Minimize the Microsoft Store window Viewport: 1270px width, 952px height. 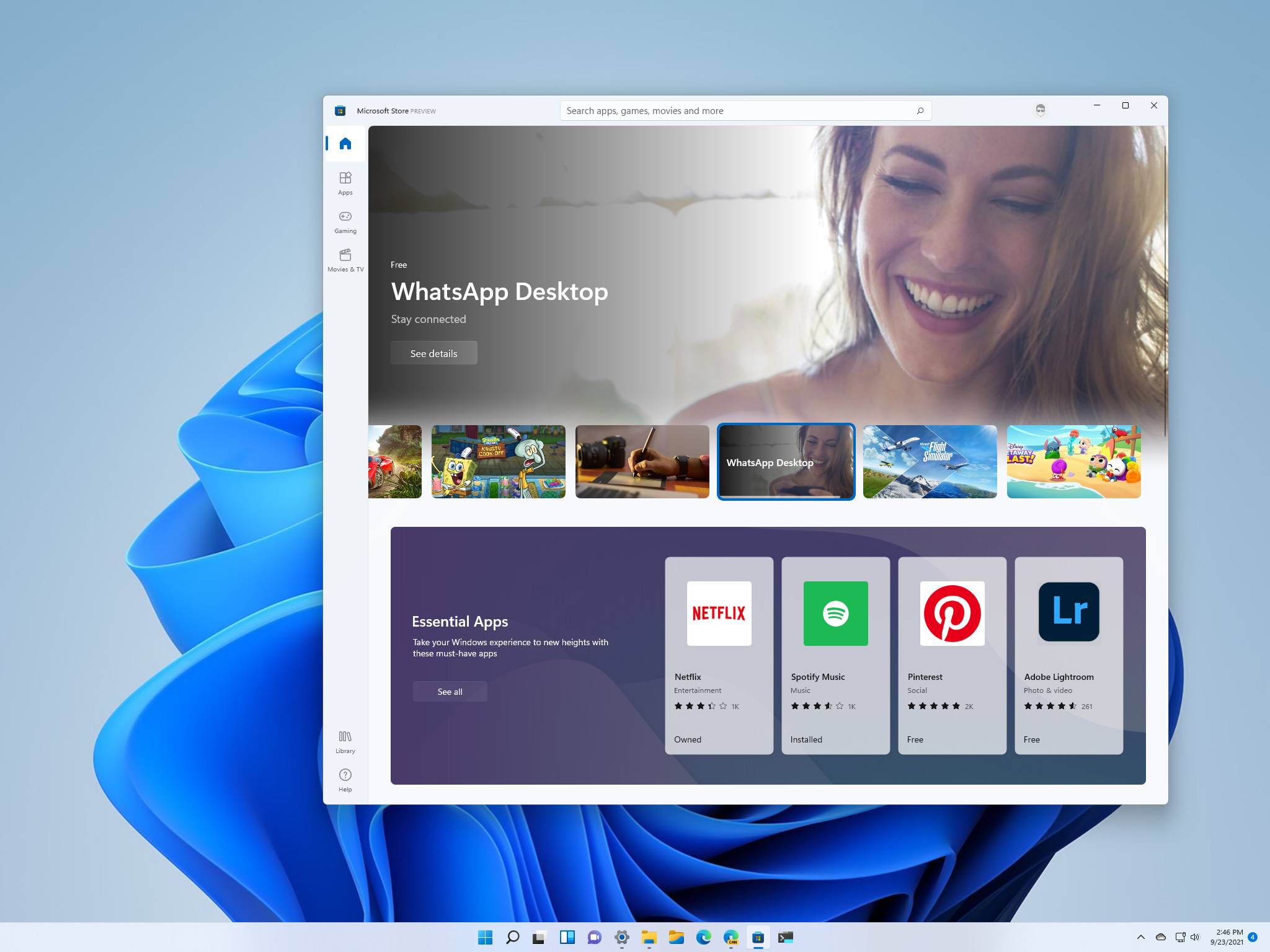[x=1097, y=105]
